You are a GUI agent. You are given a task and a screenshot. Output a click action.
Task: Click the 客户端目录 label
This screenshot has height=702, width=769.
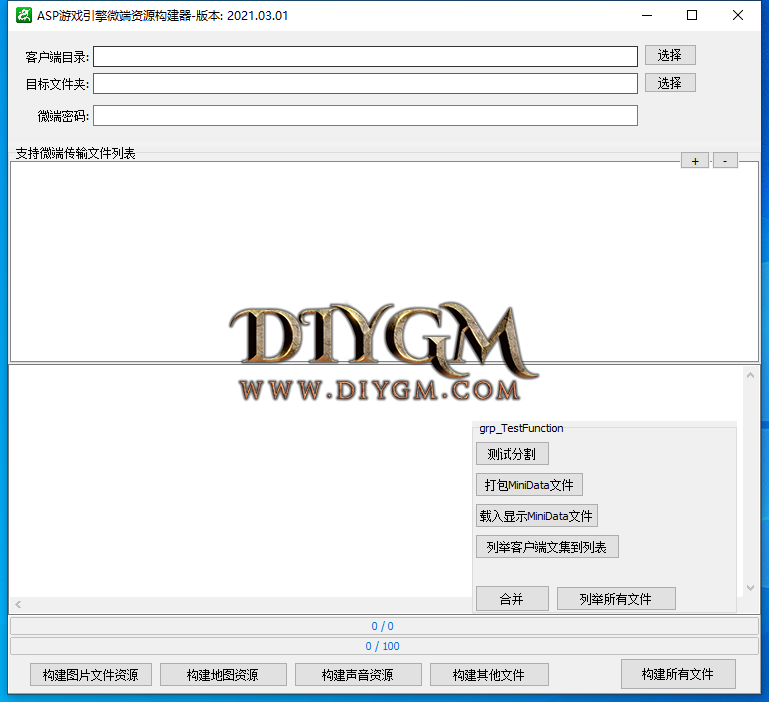57,57
